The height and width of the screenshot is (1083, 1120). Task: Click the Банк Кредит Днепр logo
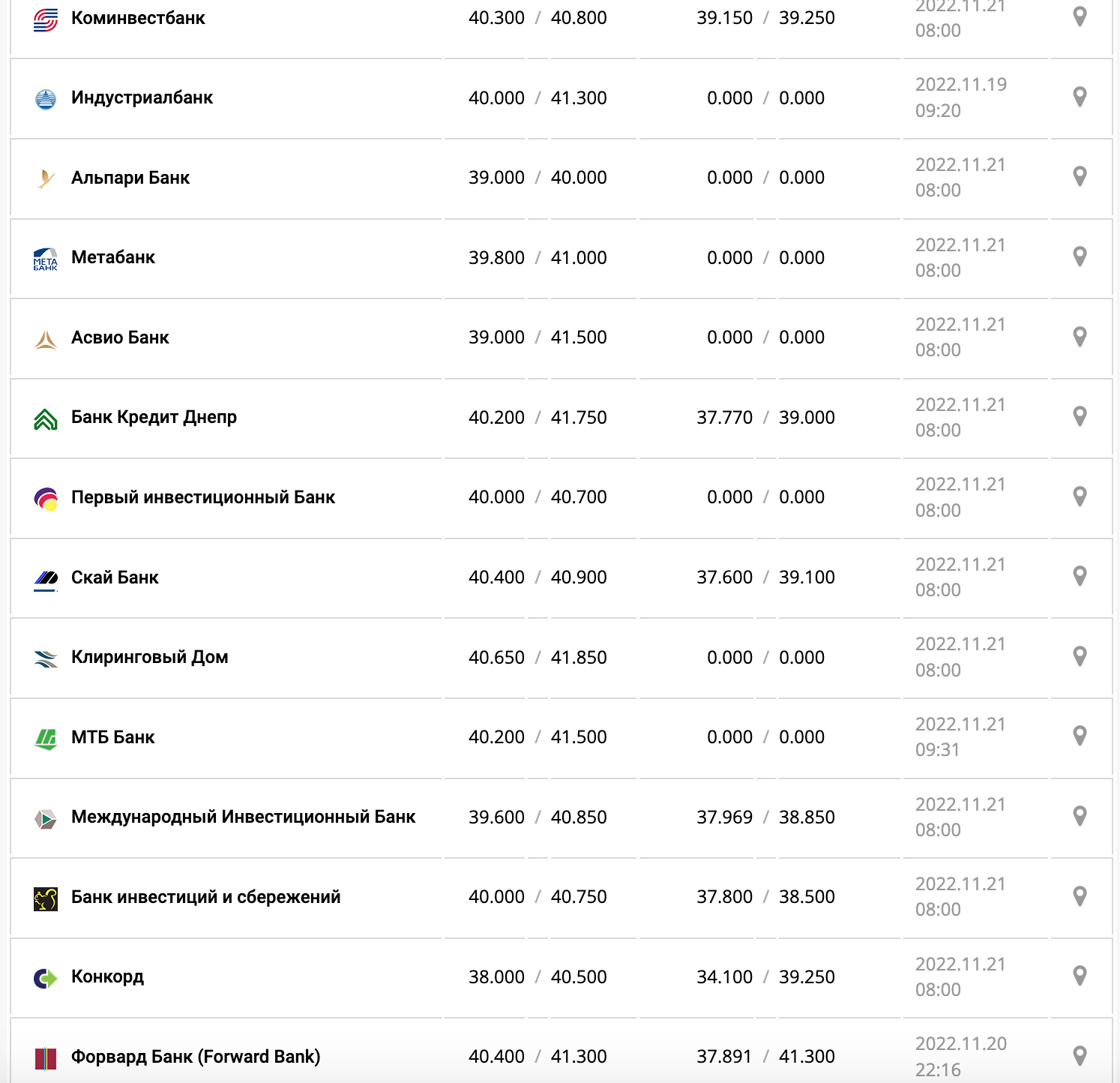pyautogui.click(x=46, y=418)
